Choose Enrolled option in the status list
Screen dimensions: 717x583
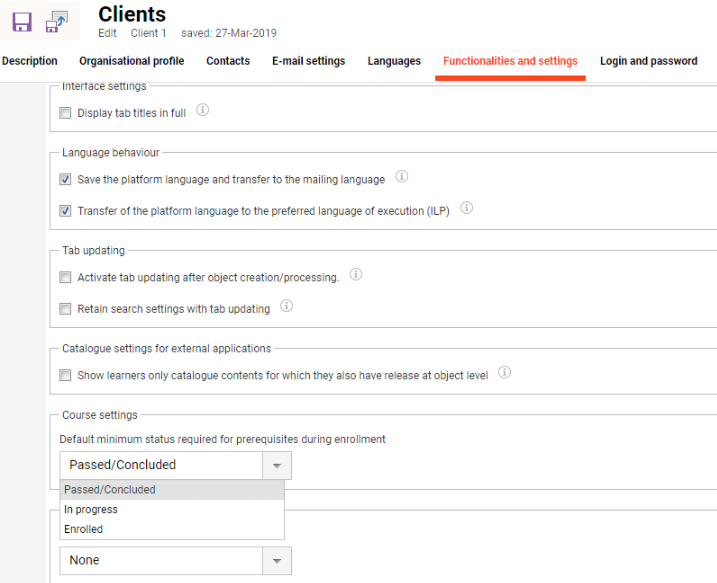click(84, 529)
